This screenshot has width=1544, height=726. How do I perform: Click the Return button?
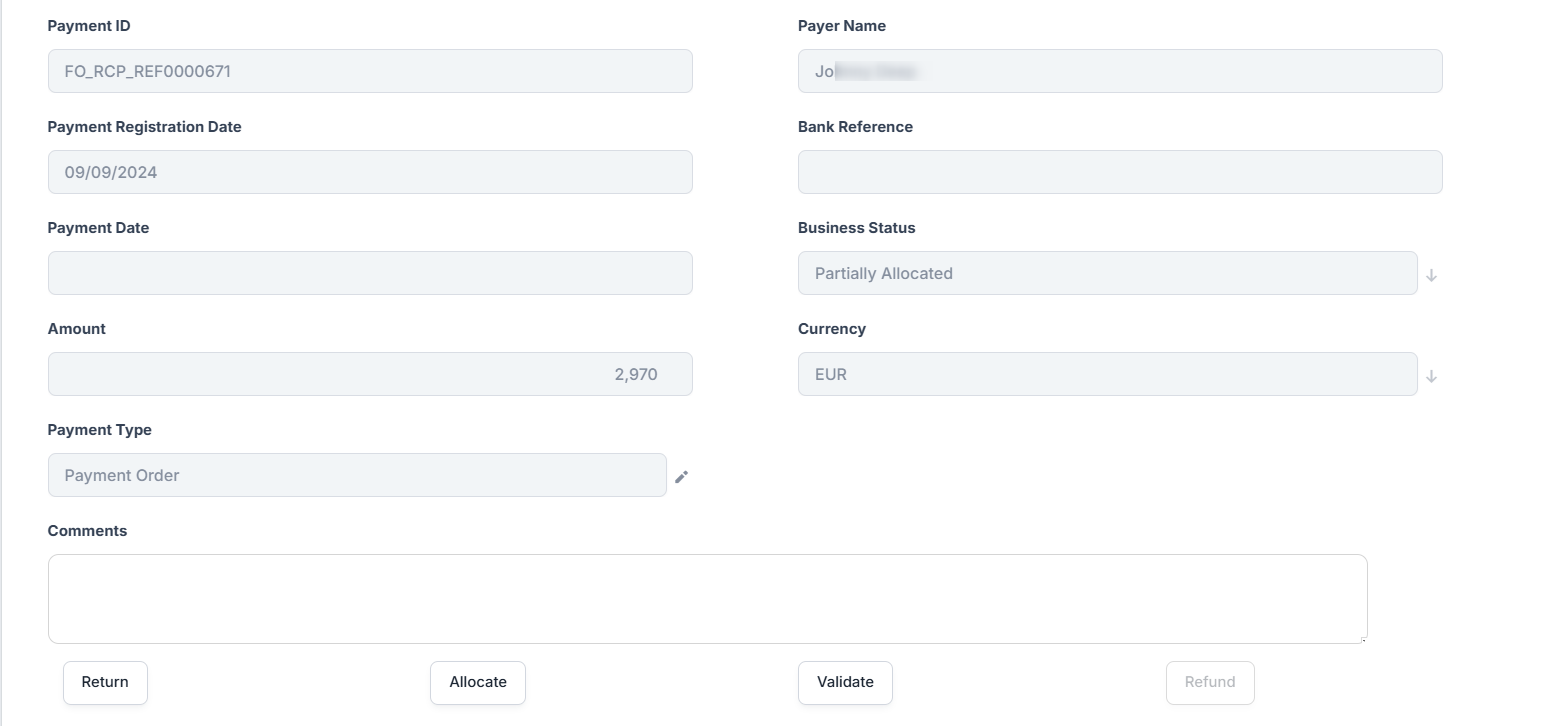[105, 682]
